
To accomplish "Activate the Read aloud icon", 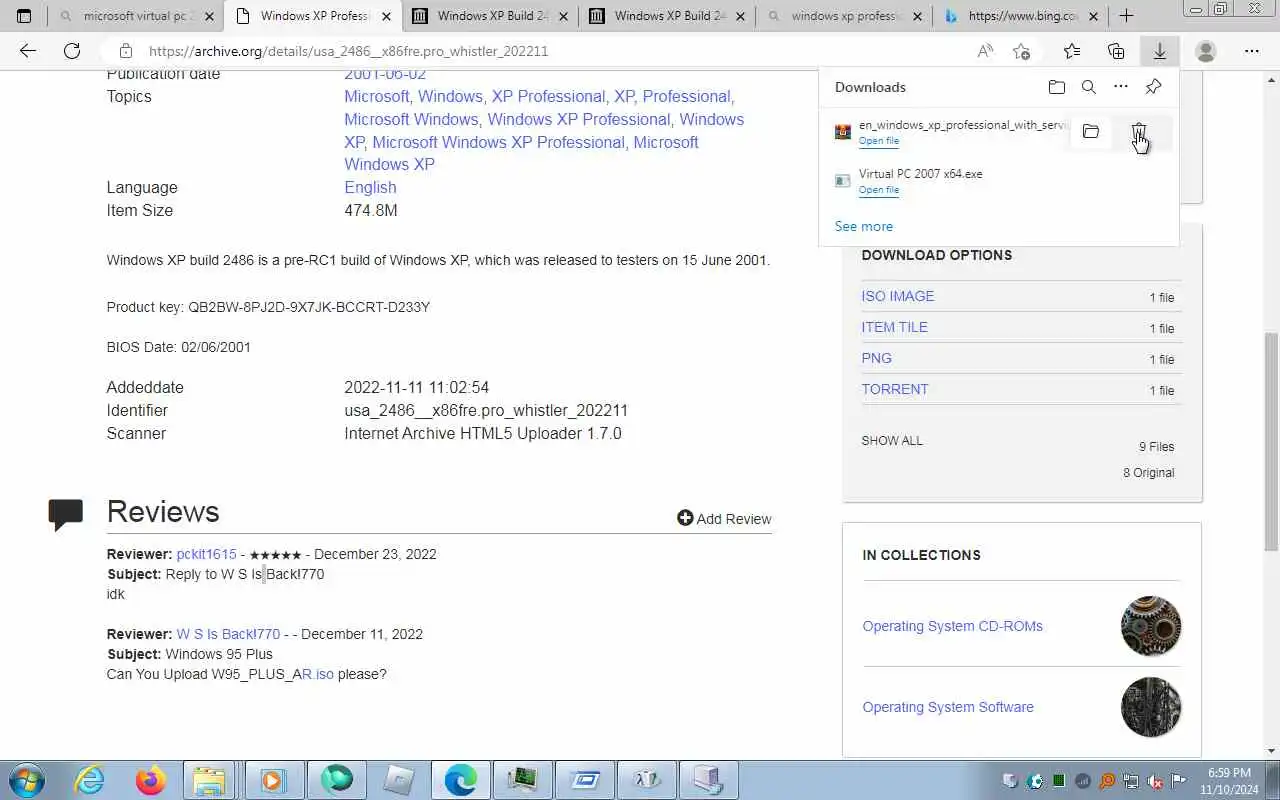I will pyautogui.click(x=985, y=51).
